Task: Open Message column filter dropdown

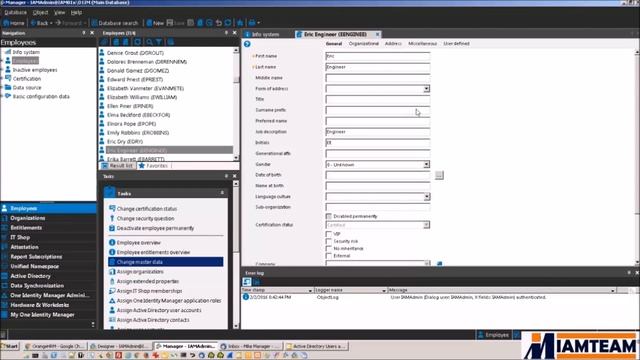Action: (613, 290)
